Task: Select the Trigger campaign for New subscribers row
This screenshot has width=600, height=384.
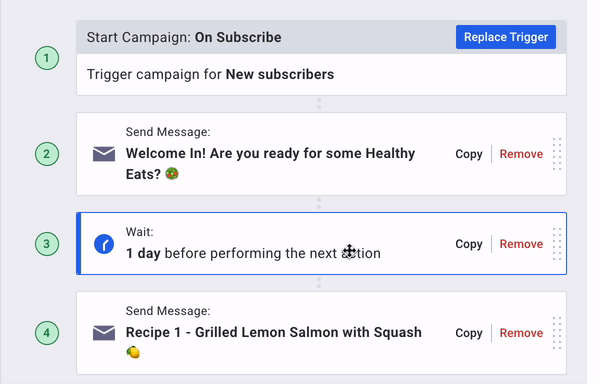Action: pyautogui.click(x=321, y=74)
